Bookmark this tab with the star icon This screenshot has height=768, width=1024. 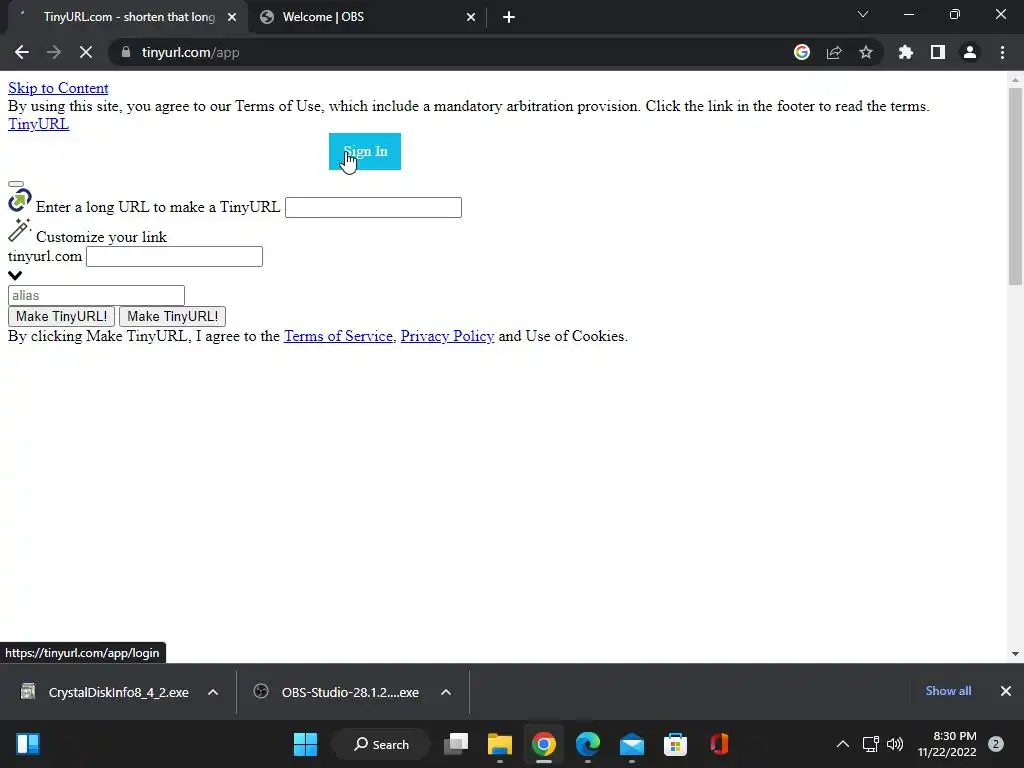(866, 52)
